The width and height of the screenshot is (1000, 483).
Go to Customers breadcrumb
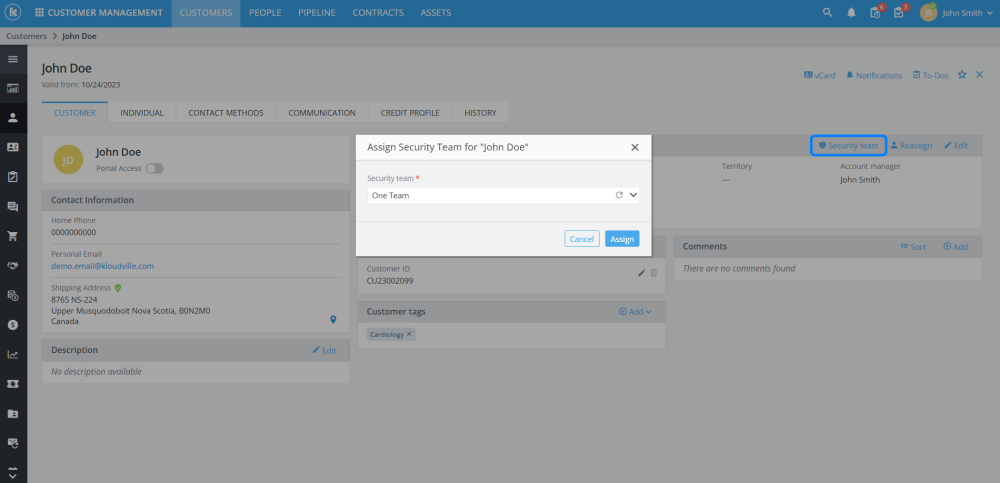(27, 36)
